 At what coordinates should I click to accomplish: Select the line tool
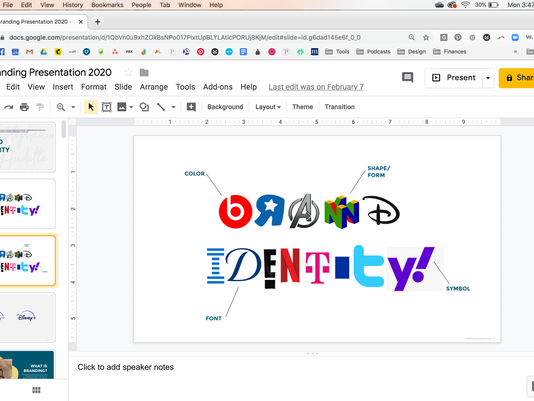(x=161, y=107)
